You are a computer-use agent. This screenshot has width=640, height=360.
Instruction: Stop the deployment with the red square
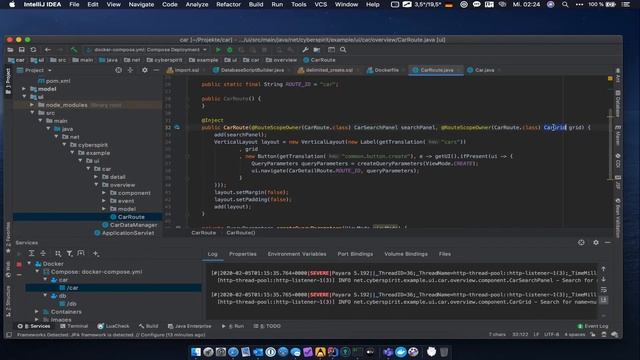pyautogui.click(x=19, y=264)
